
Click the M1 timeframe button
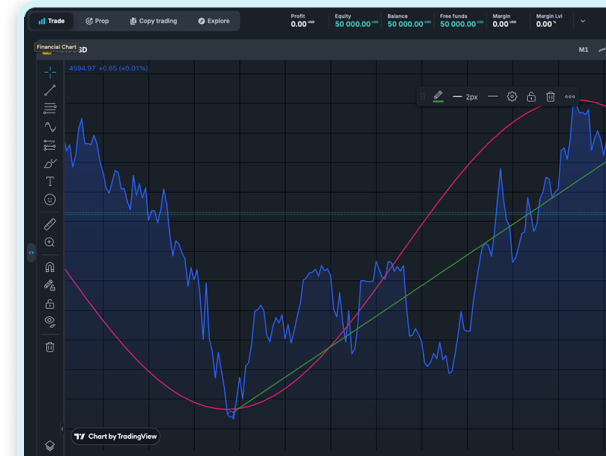583,49
